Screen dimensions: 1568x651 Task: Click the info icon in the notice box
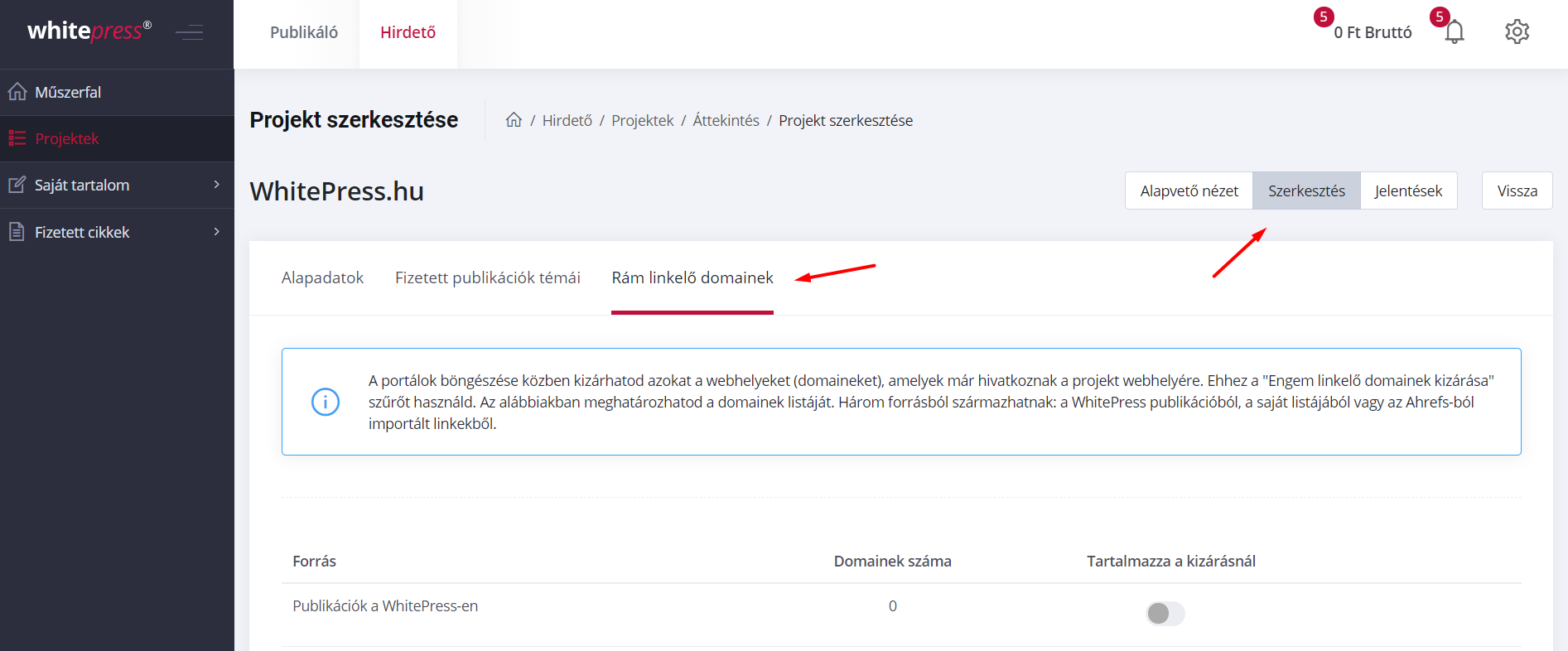coord(326,402)
